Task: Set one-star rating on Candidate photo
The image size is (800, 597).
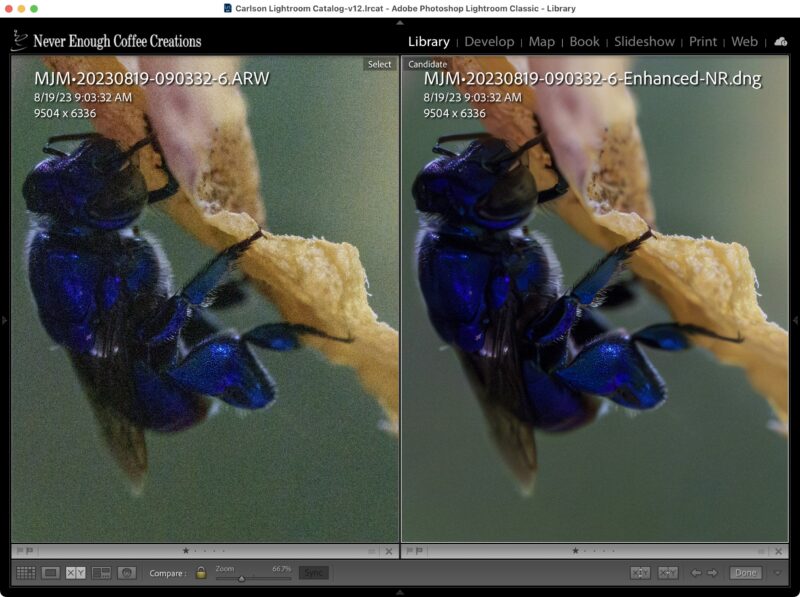Action: click(x=576, y=551)
